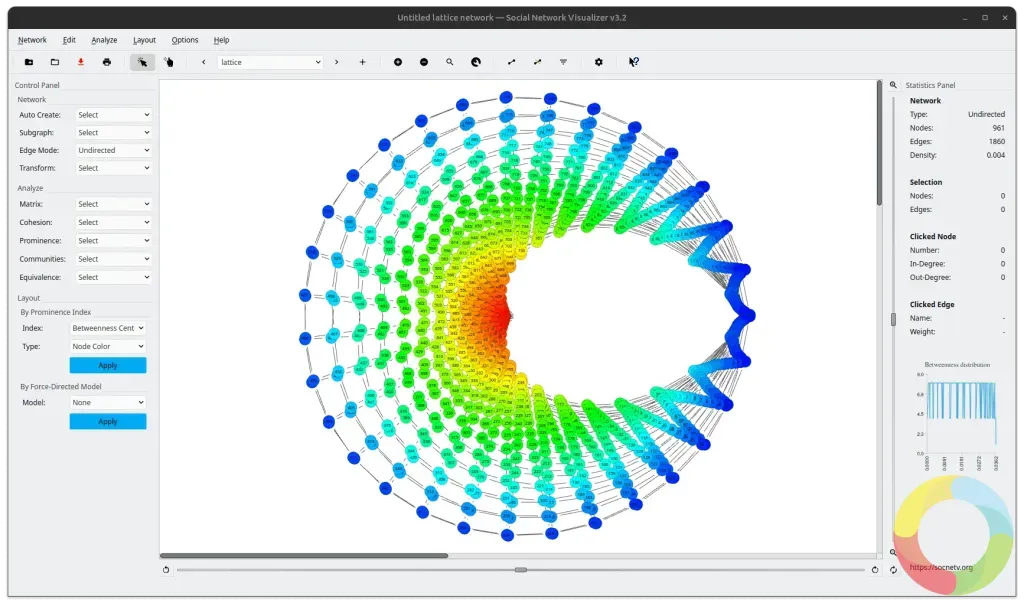Image resolution: width=1024 pixels, height=606 pixels.
Task: Open the Cohesion dropdown
Action: click(x=114, y=223)
